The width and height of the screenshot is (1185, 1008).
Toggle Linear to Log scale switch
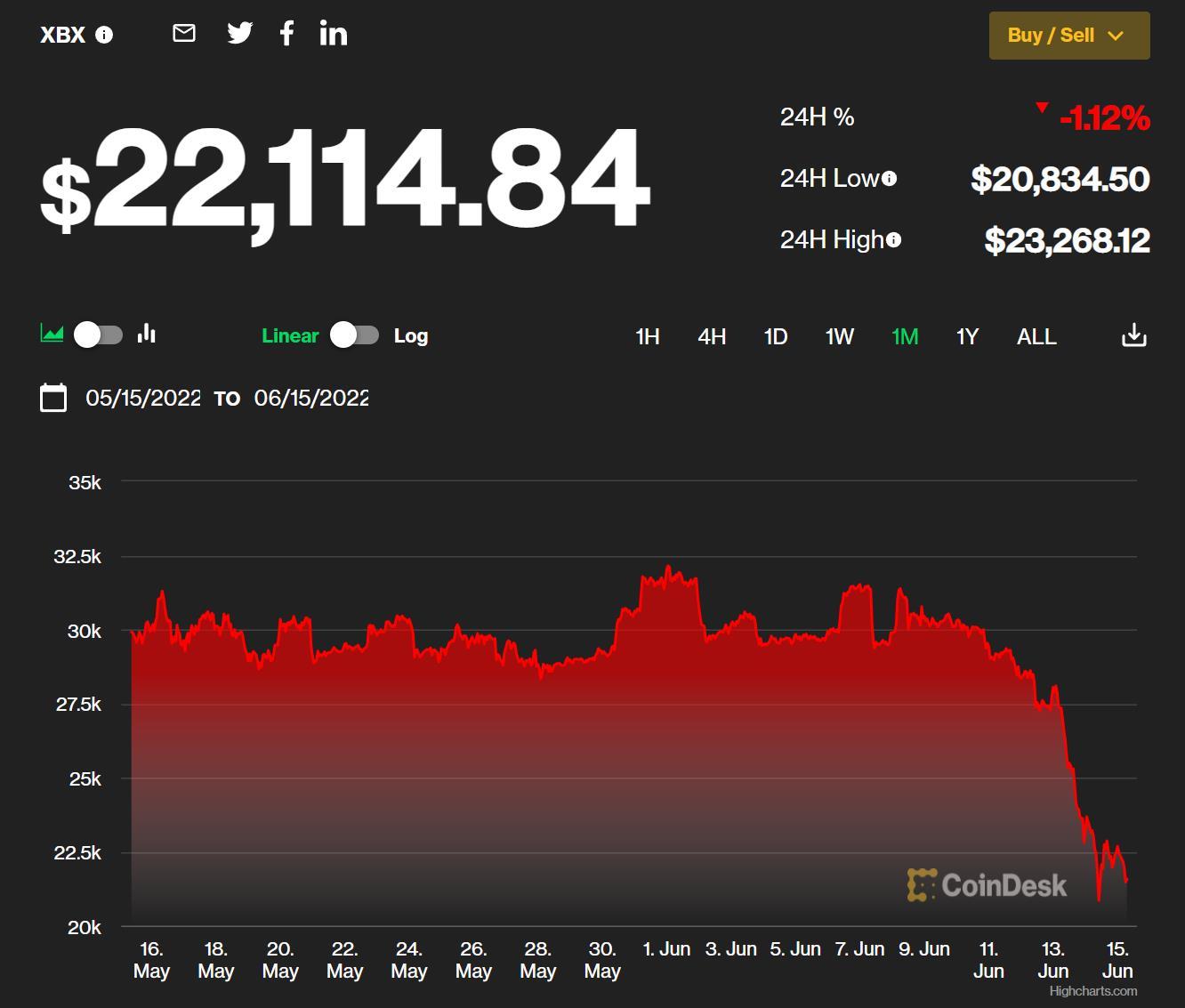[x=354, y=335]
